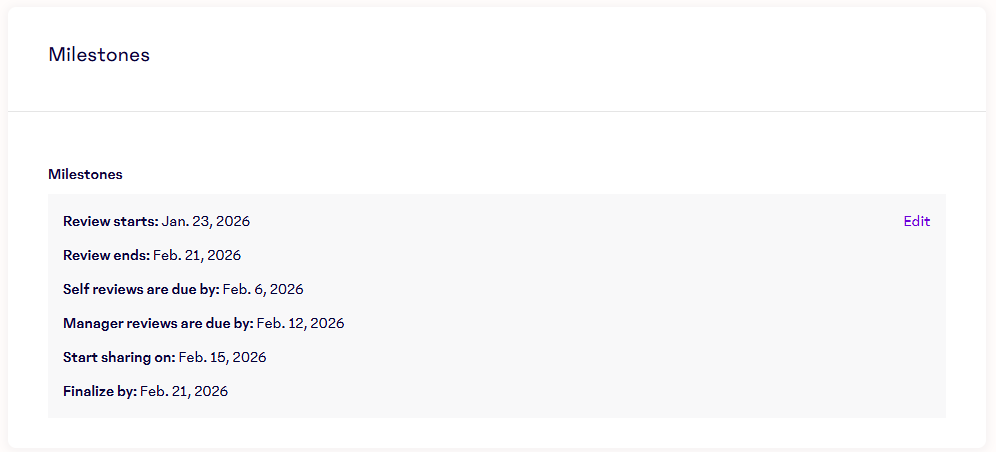This screenshot has height=452, width=996.
Task: Select the Jan. 23, 2026 date
Action: click(206, 221)
